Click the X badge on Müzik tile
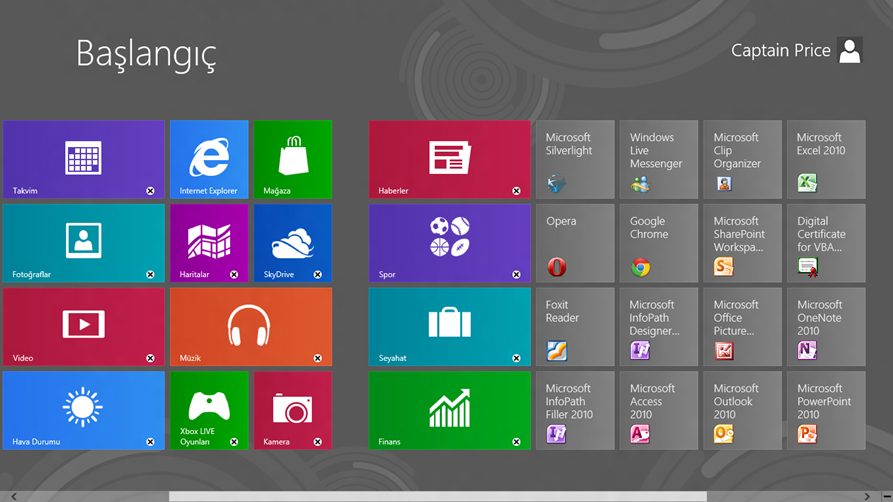This screenshot has width=893, height=502. pos(318,358)
